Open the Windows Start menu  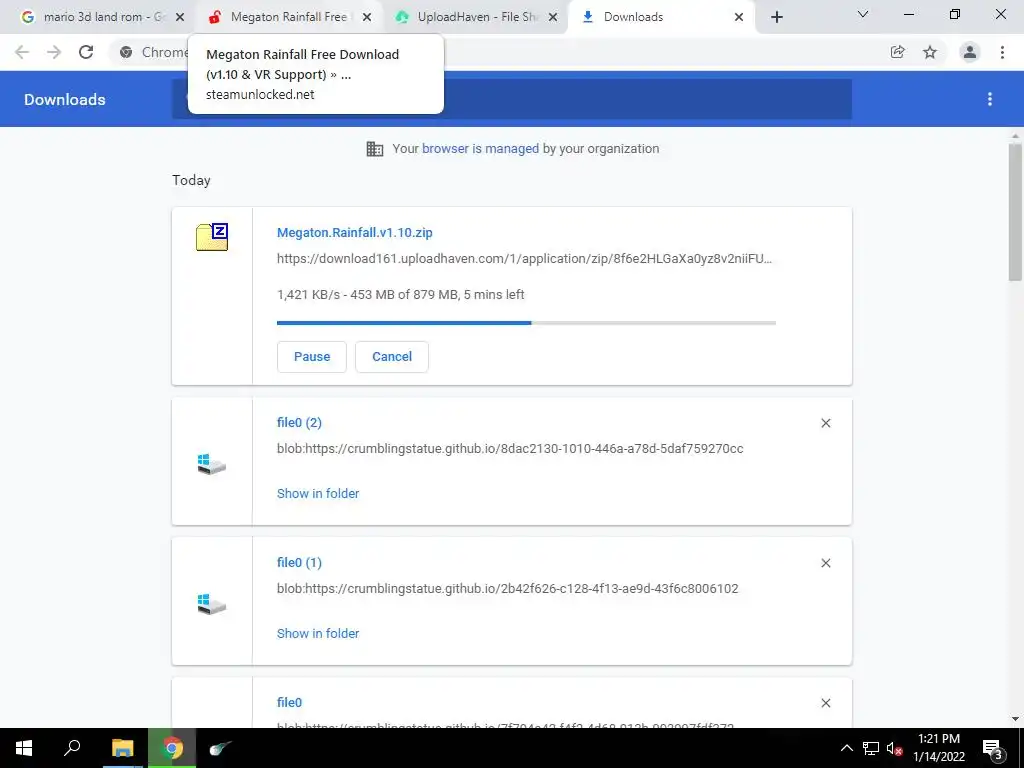[24, 748]
